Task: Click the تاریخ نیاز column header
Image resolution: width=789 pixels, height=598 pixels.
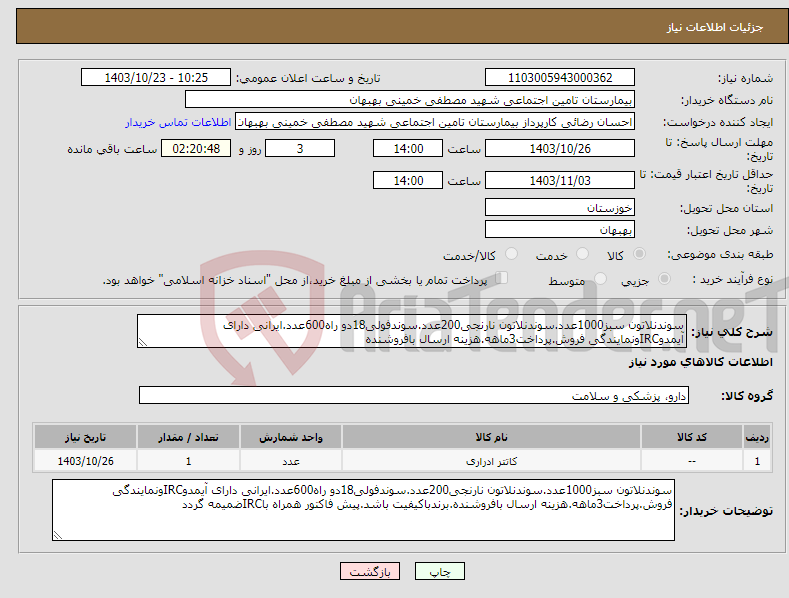Action: click(86, 437)
